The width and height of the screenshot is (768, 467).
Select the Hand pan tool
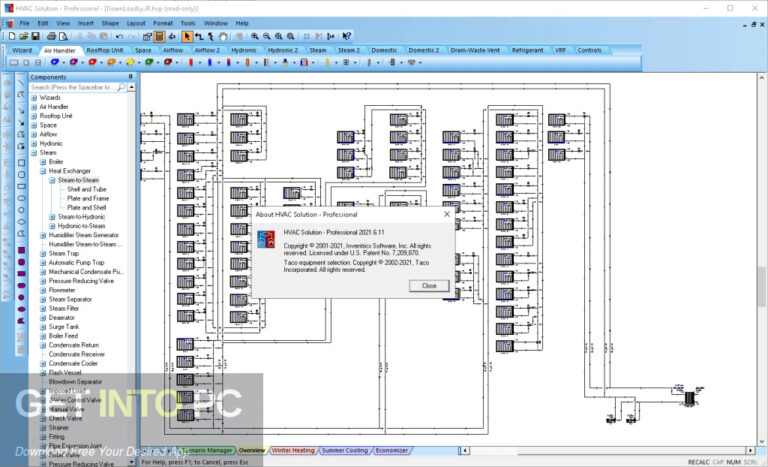[x=223, y=36]
